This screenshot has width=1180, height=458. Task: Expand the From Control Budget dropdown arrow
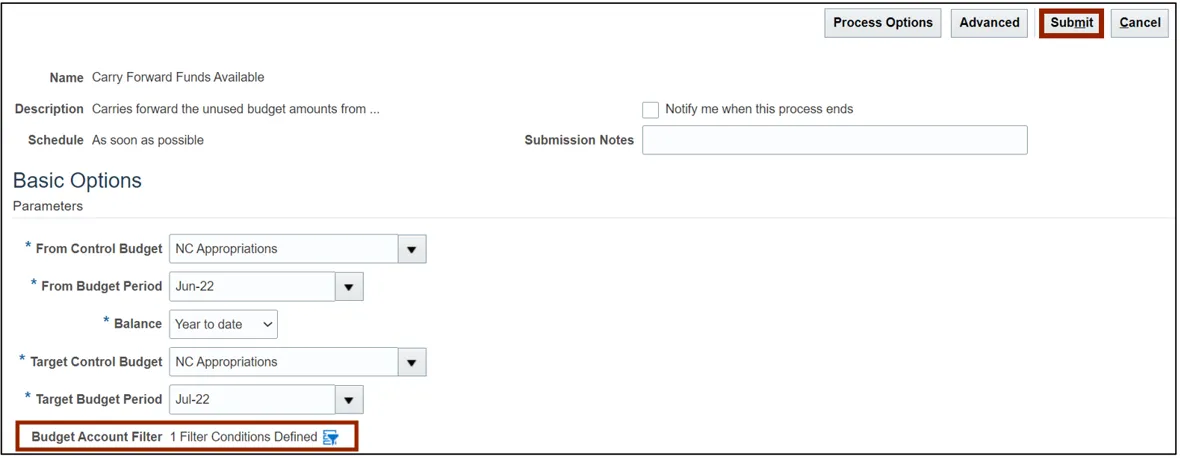point(412,249)
